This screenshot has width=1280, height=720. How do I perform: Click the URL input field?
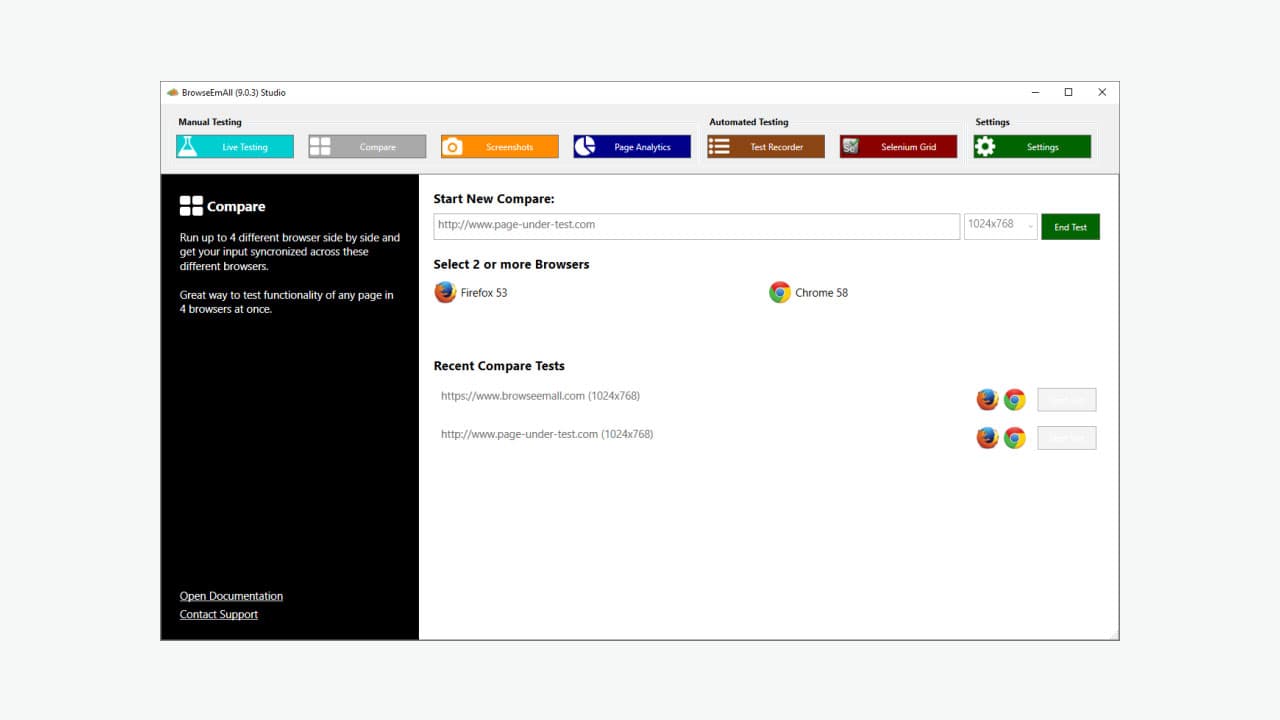pyautogui.click(x=695, y=225)
